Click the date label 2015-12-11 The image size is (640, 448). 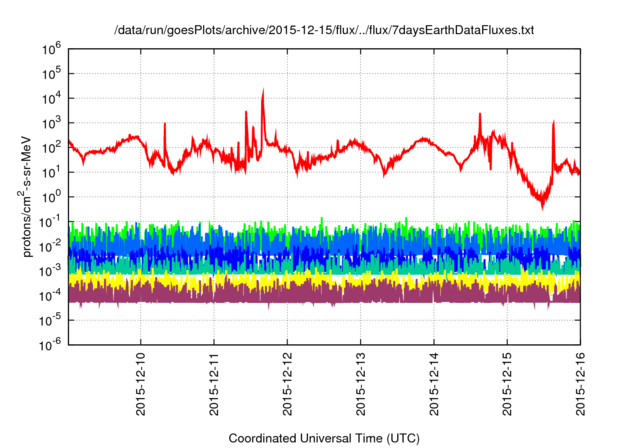(x=214, y=384)
